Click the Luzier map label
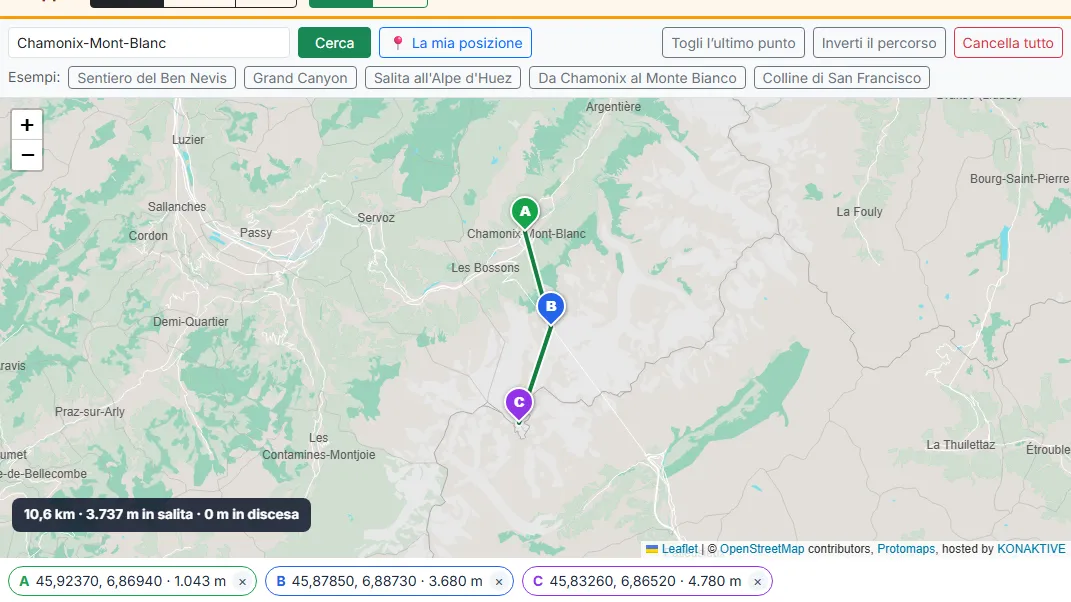1071x602 pixels. click(188, 139)
